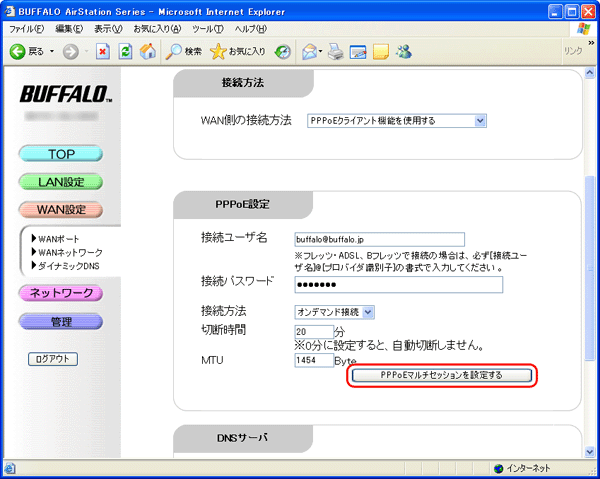Click the Forward arrow icon
600x479 pixels.
70,52
